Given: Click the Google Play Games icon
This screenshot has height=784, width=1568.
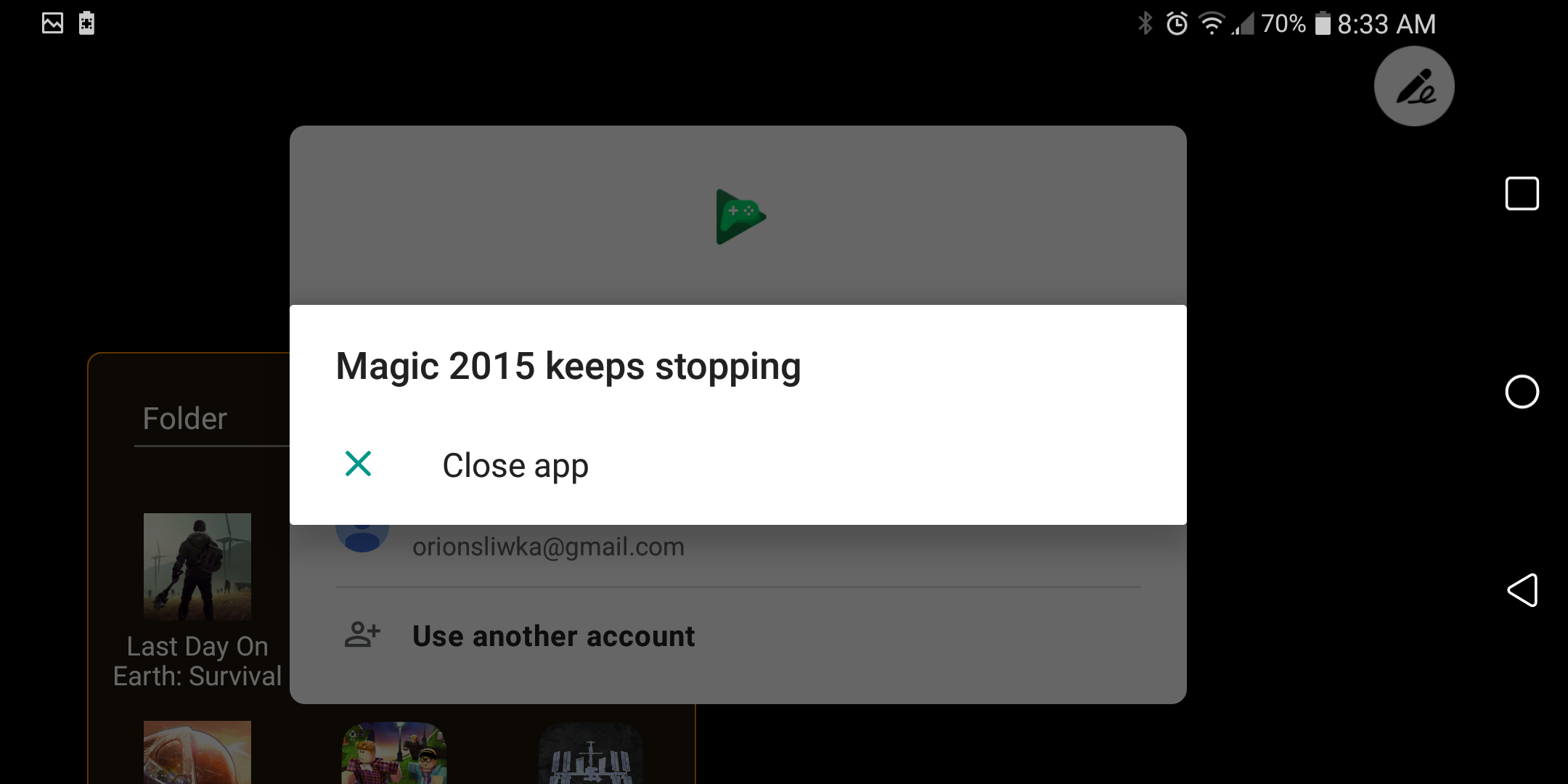Looking at the screenshot, I should pyautogui.click(x=738, y=214).
